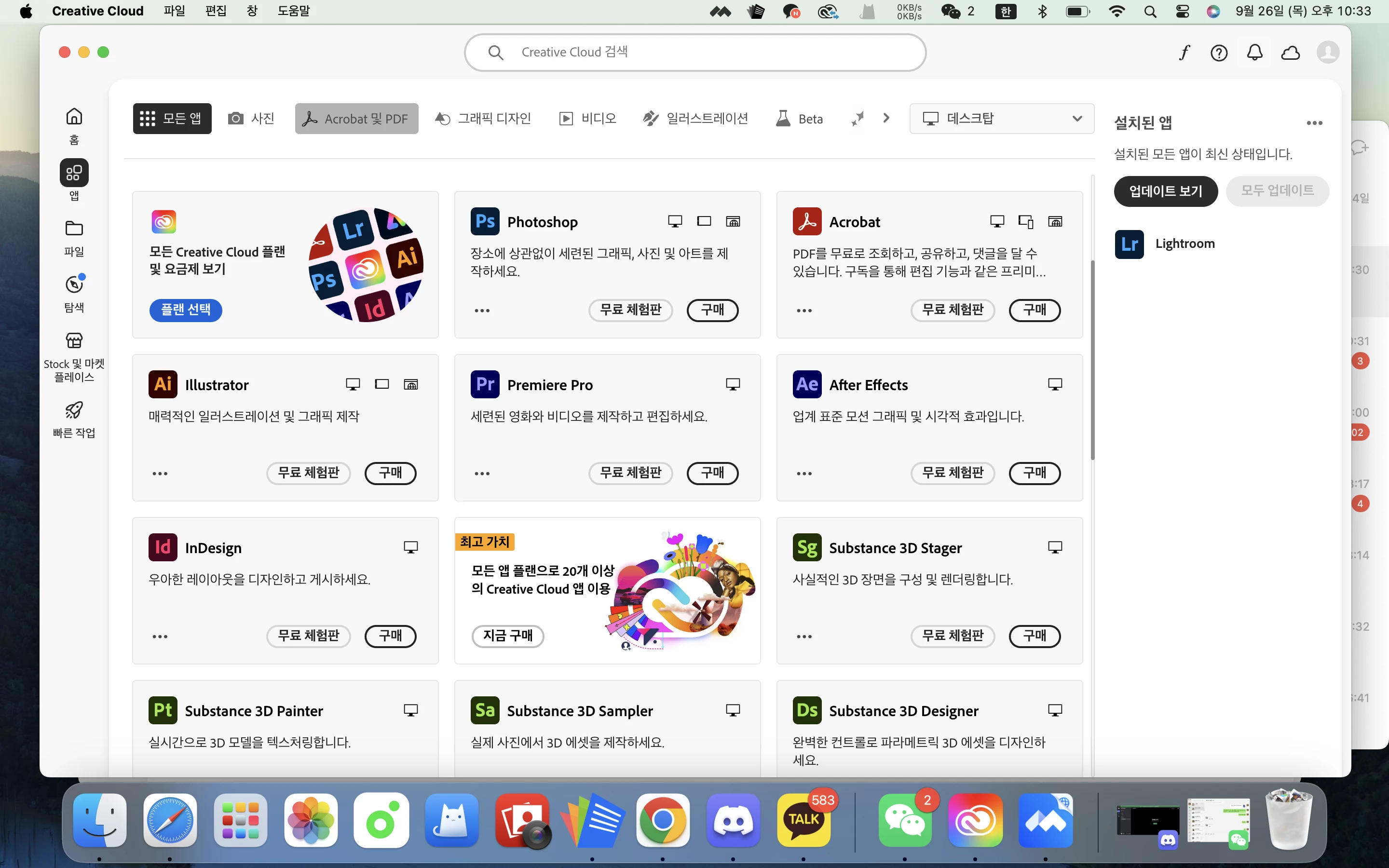The height and width of the screenshot is (868, 1389).
Task: Open the fonts icon in top bar
Action: [1184, 53]
